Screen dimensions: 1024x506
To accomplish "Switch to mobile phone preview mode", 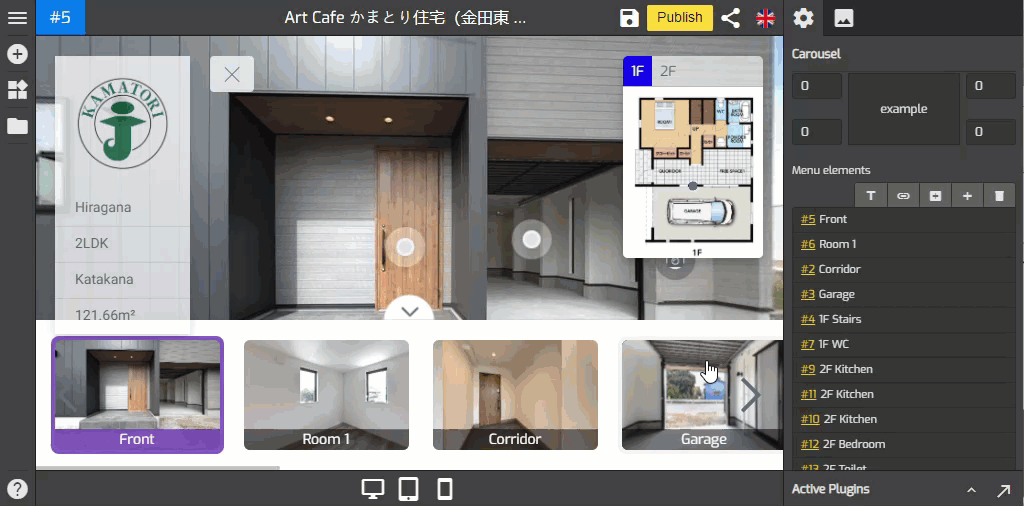I will (445, 489).
